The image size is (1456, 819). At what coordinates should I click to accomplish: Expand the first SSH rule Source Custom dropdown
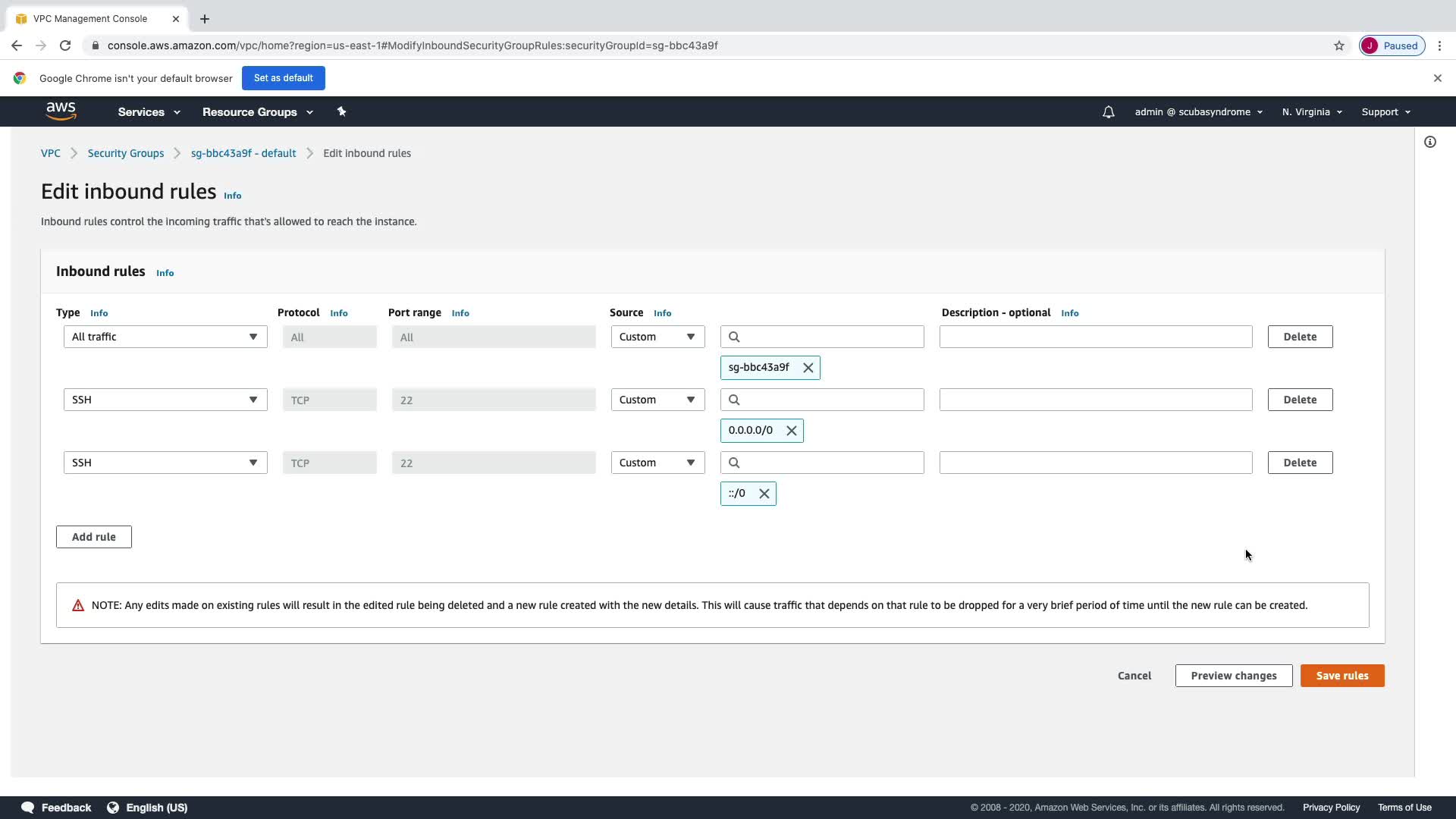tap(657, 400)
